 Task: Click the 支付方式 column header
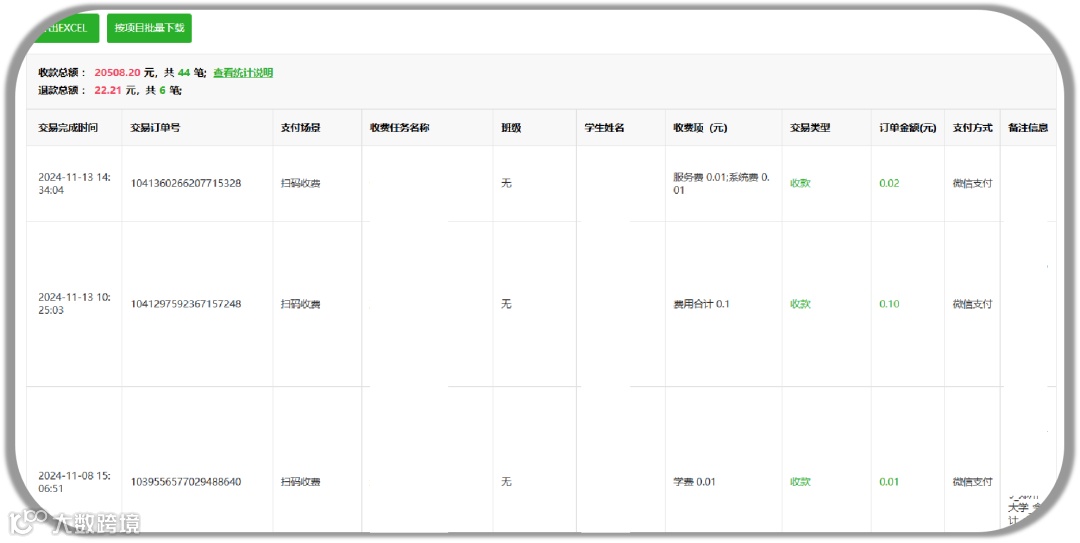click(x=973, y=127)
